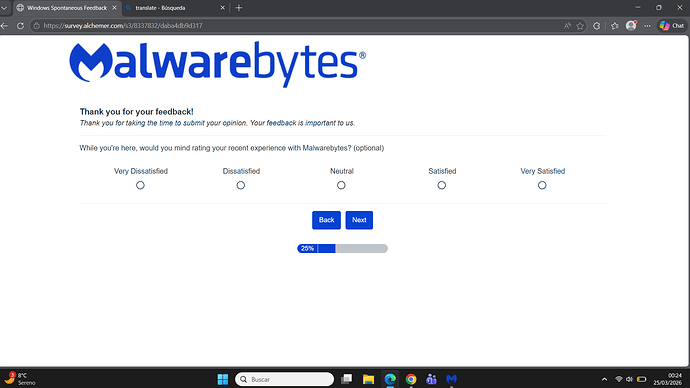Click the Buscar taskbar search box

pyautogui.click(x=284, y=379)
